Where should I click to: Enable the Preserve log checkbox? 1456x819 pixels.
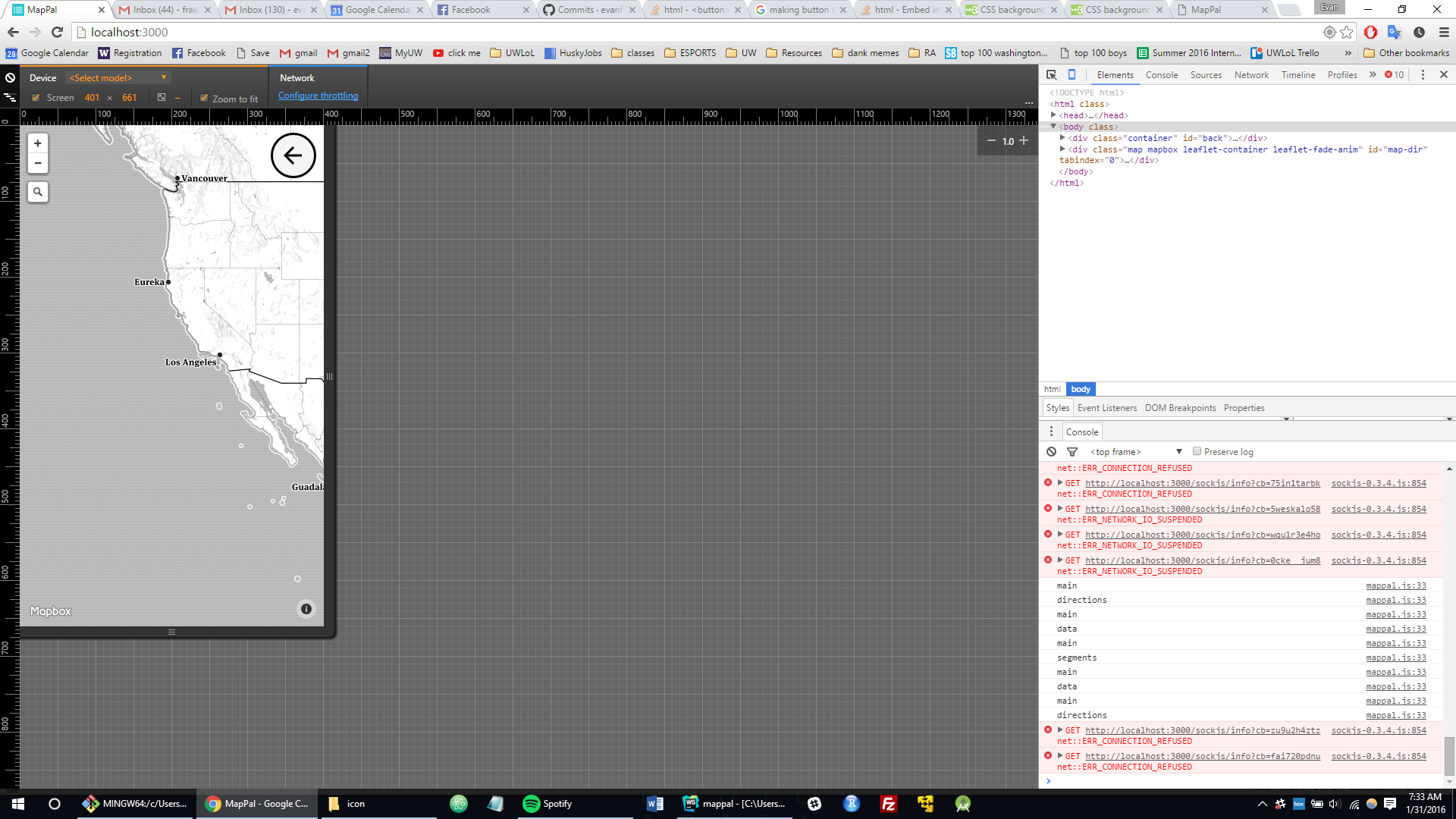[1197, 451]
